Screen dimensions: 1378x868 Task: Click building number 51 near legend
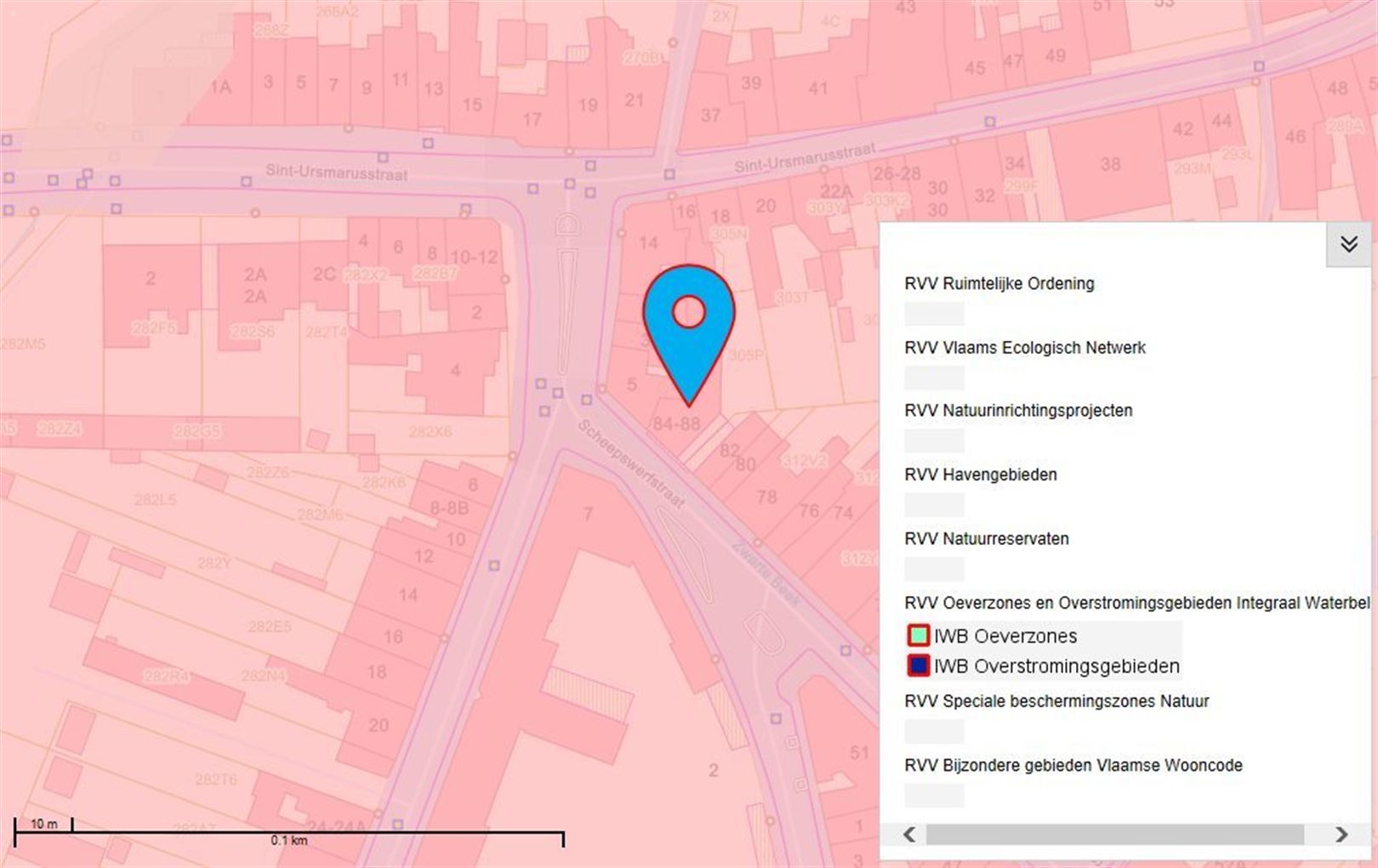pos(860,752)
